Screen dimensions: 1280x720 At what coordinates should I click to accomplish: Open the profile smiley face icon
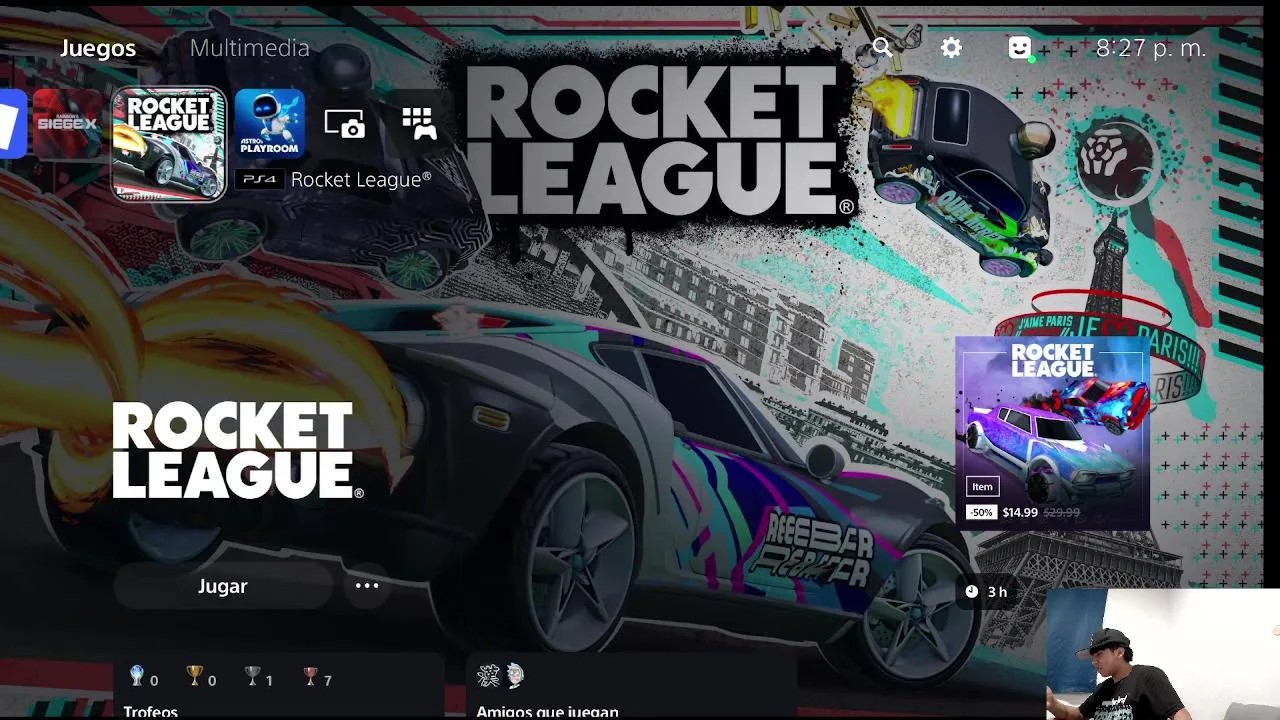pyautogui.click(x=1019, y=47)
